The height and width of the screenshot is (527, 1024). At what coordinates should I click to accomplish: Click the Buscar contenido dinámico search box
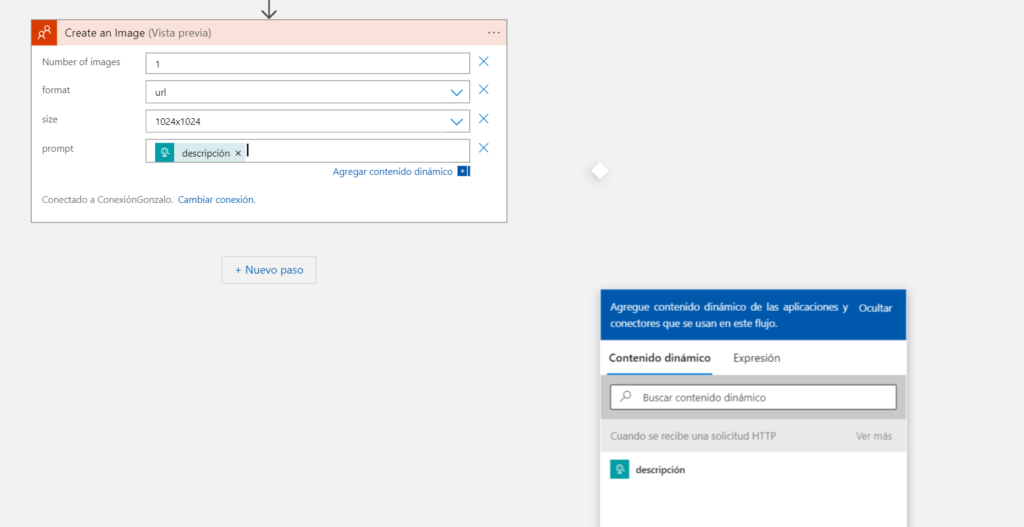tap(753, 397)
